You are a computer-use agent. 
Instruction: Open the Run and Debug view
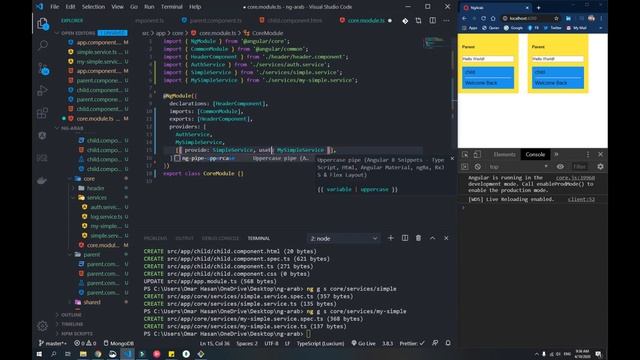pos(42,91)
